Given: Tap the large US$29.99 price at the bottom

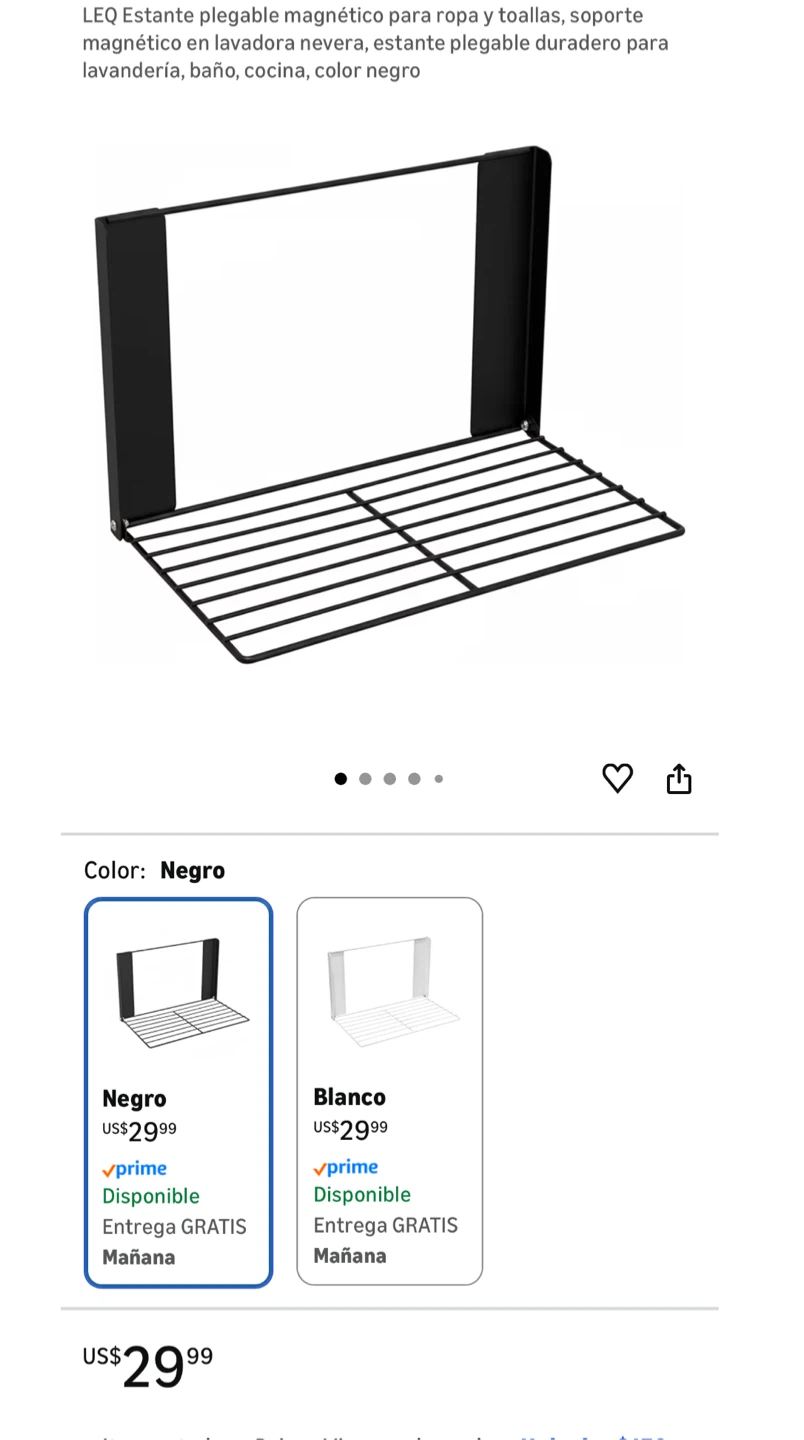Looking at the screenshot, I should (148, 1367).
